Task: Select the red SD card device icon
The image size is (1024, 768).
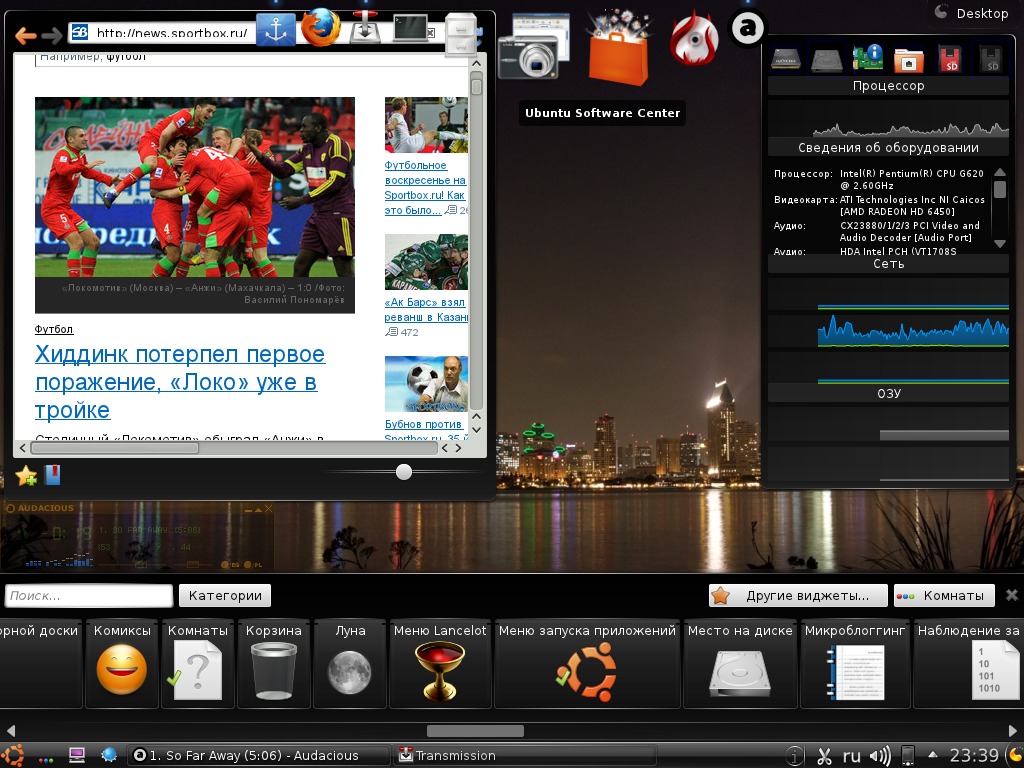Action: (950, 59)
